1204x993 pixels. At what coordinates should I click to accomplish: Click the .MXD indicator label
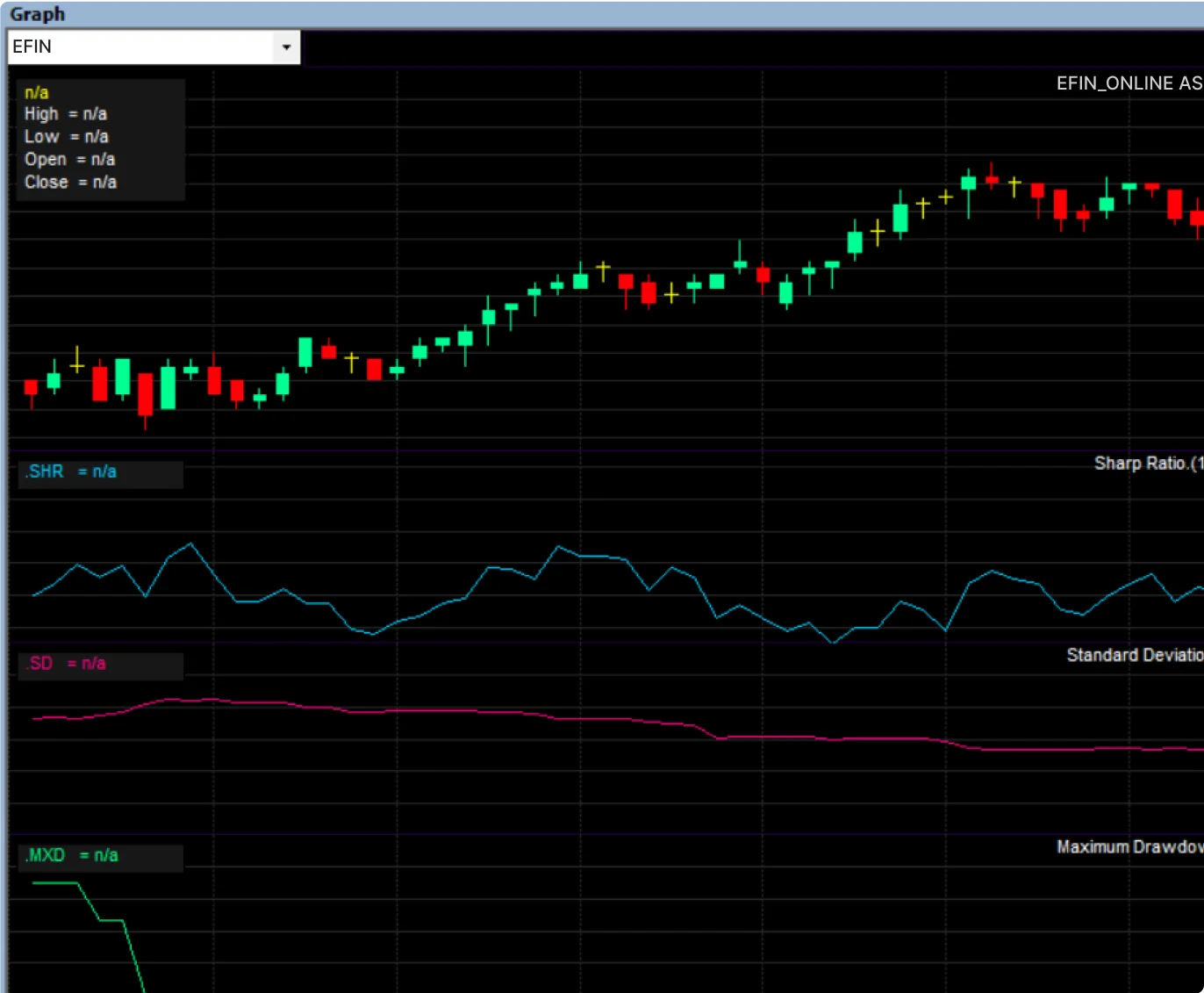coord(71,855)
